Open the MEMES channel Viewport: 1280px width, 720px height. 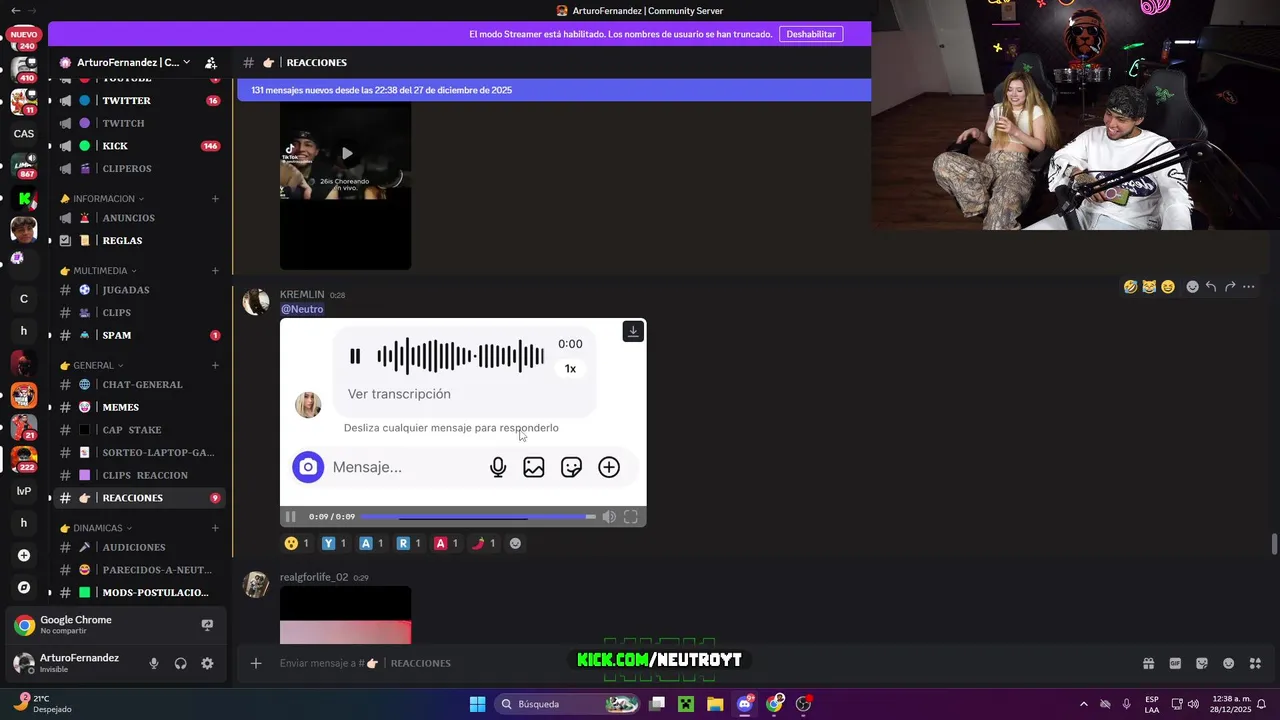[x=140, y=407]
